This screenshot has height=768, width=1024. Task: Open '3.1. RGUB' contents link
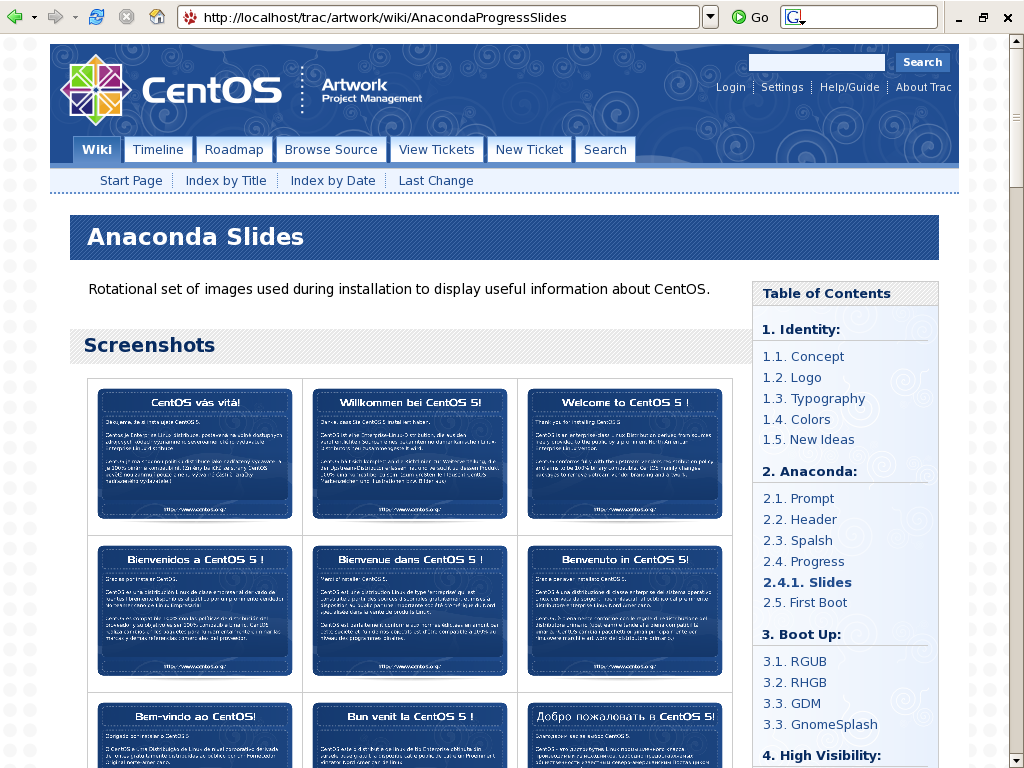point(795,662)
